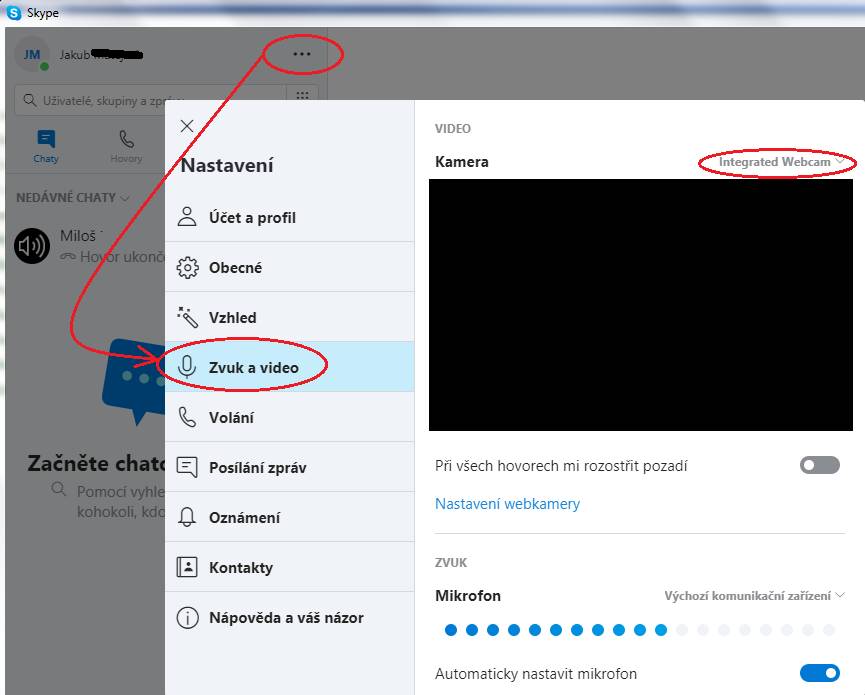Click the Jakub profile name

pyautogui.click(x=101, y=55)
